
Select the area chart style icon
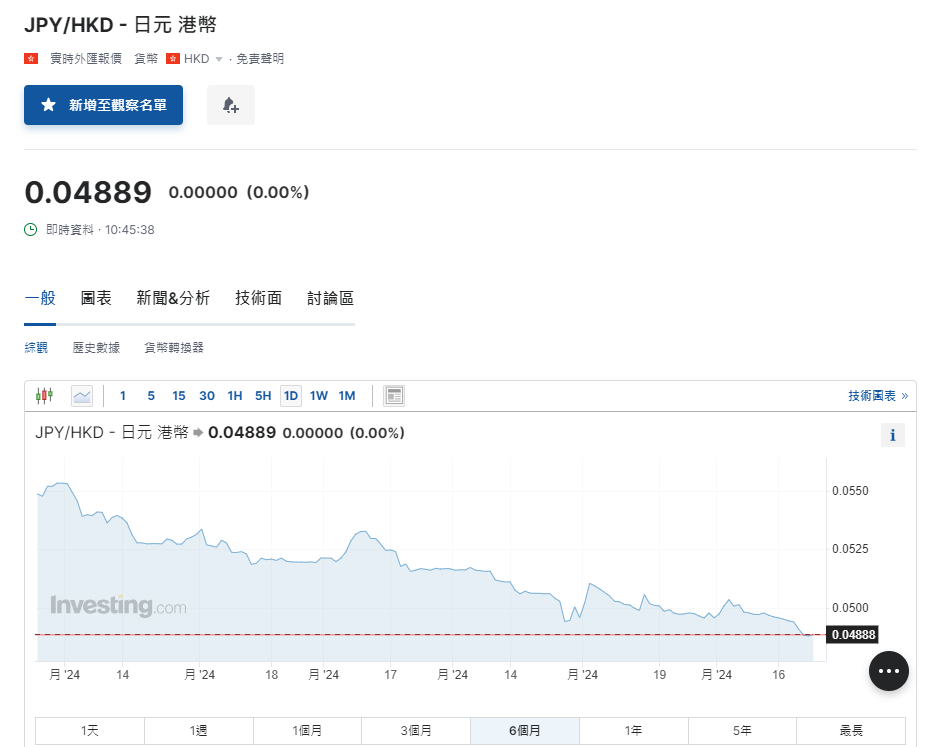[81, 395]
